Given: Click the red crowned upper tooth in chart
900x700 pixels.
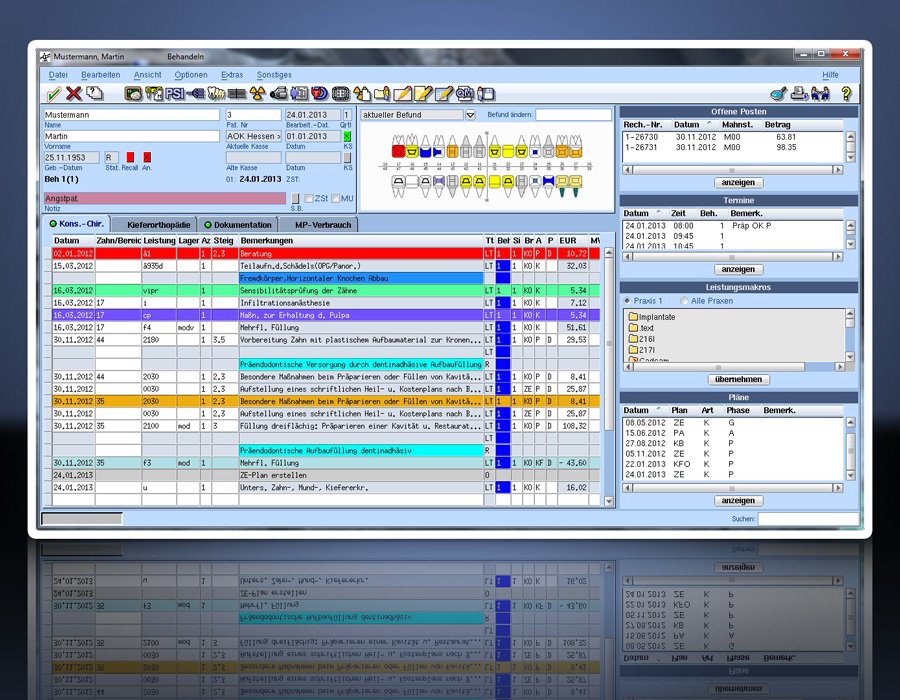Looking at the screenshot, I should tap(398, 146).
